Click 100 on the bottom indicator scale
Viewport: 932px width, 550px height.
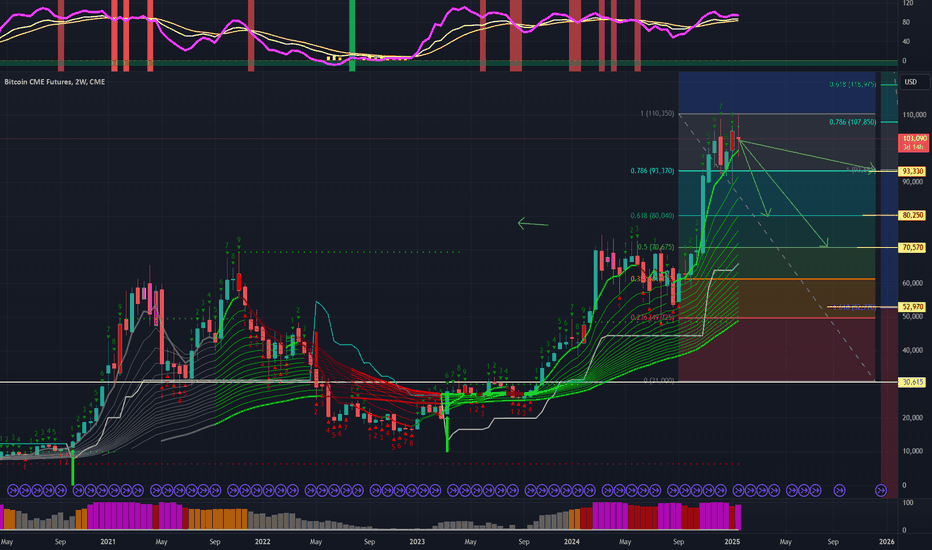point(908,503)
